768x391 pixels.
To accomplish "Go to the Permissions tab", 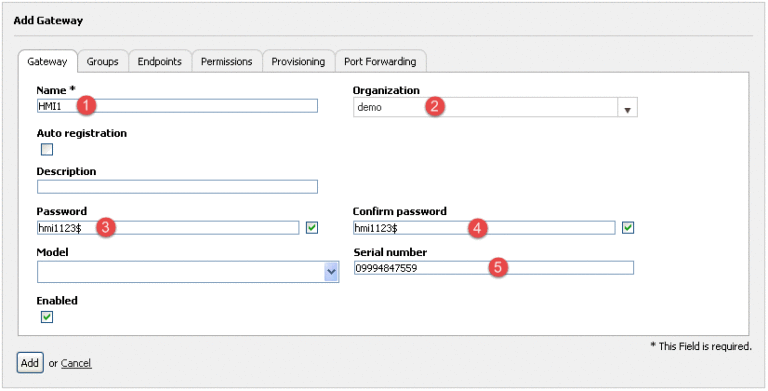I will (227, 62).
